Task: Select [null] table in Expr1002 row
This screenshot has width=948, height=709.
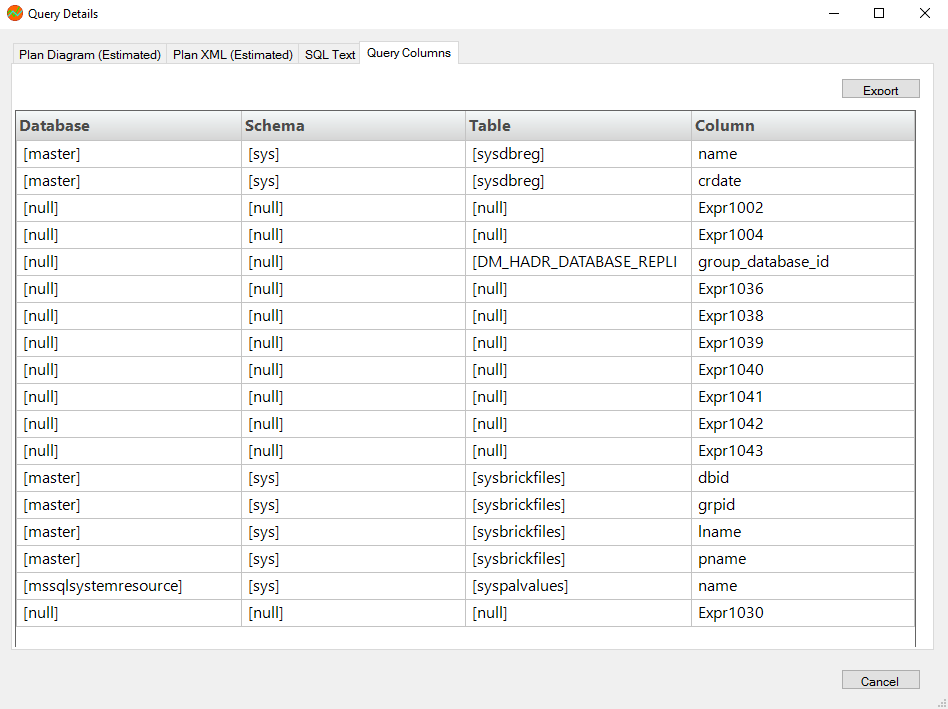Action: 579,208
